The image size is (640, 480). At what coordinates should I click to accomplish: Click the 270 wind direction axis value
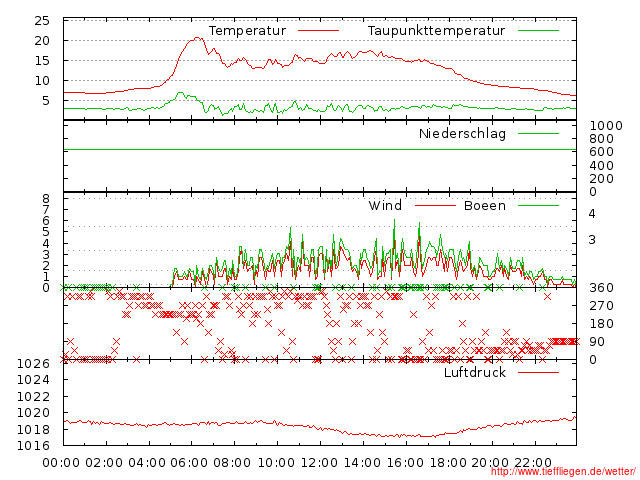602,306
